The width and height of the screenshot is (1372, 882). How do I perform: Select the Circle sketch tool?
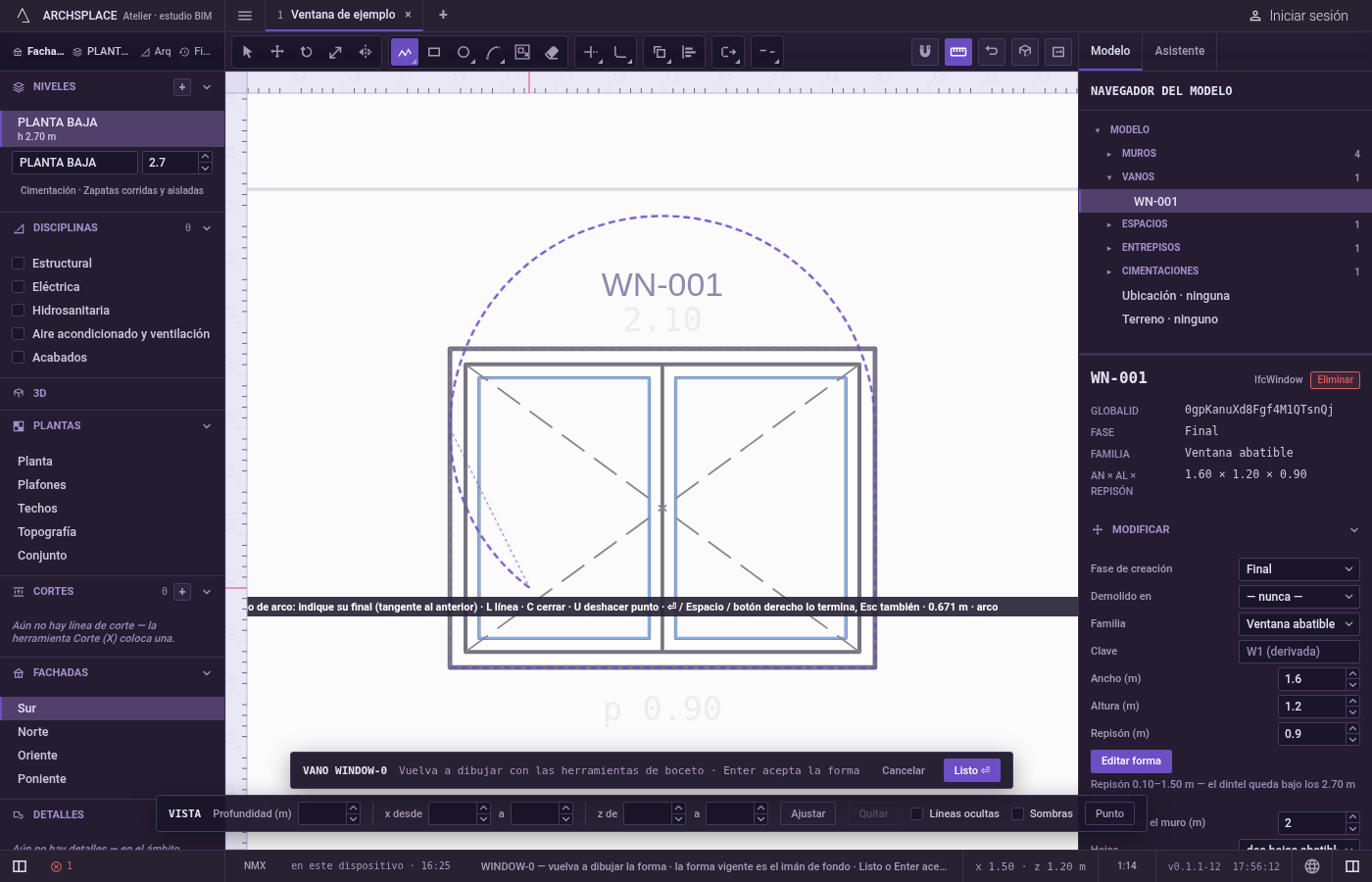(x=464, y=52)
